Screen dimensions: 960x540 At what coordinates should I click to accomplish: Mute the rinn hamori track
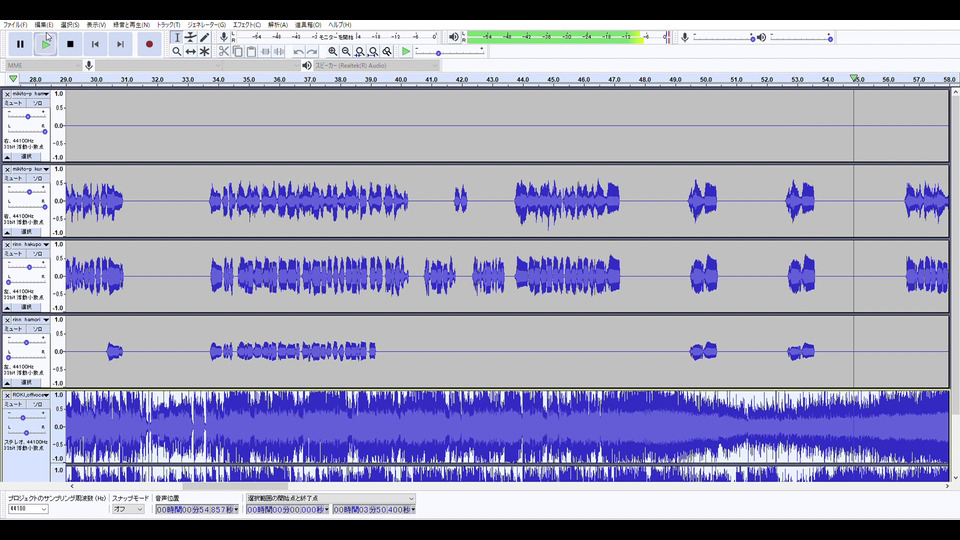click(x=13, y=329)
